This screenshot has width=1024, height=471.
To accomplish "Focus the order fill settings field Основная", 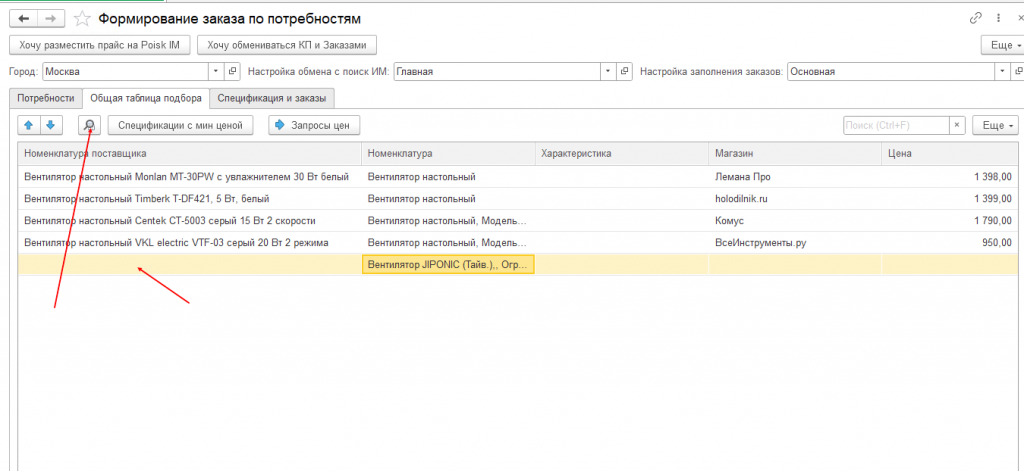I will coord(891,71).
